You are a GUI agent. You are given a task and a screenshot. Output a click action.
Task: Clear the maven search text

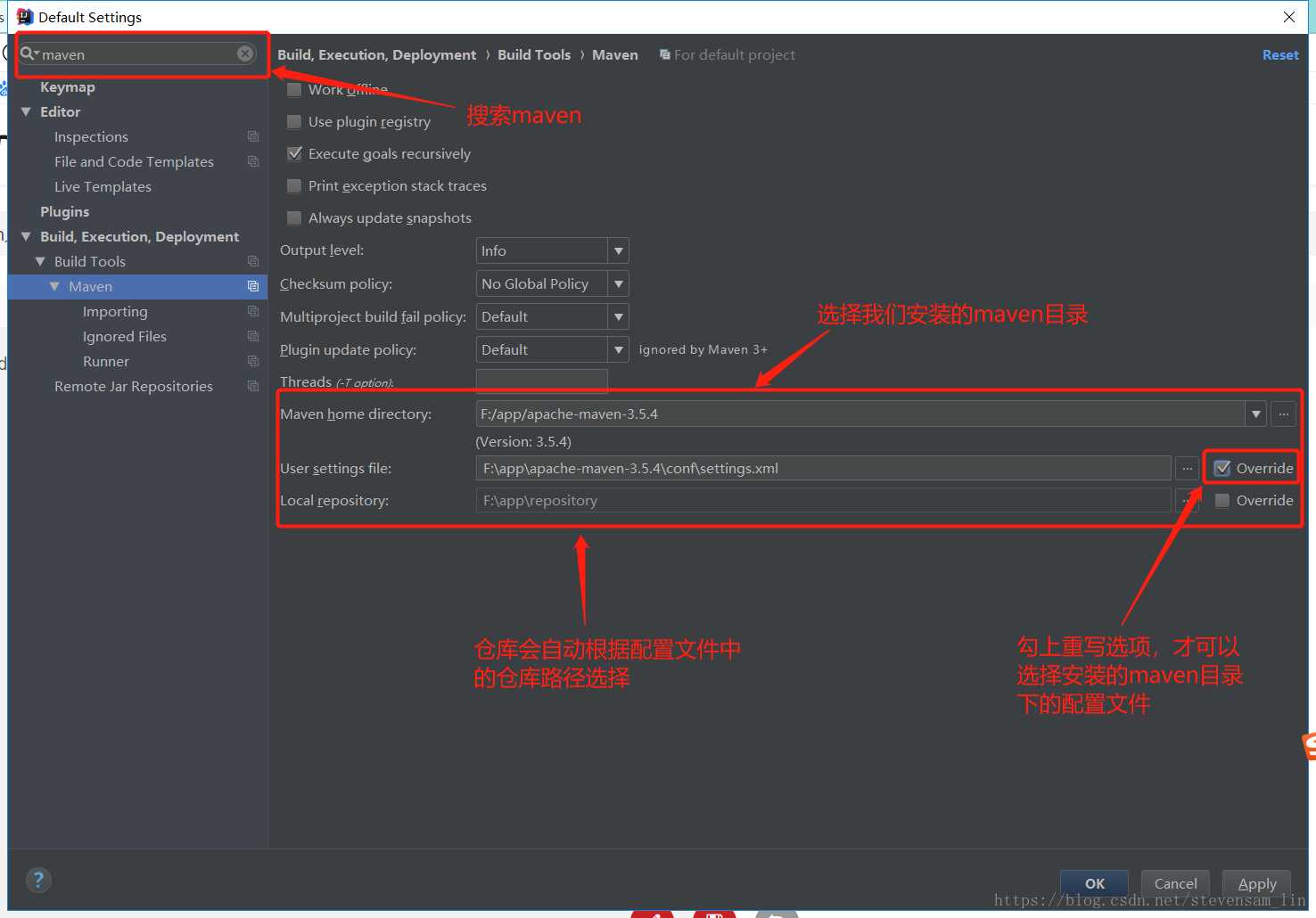tap(245, 53)
